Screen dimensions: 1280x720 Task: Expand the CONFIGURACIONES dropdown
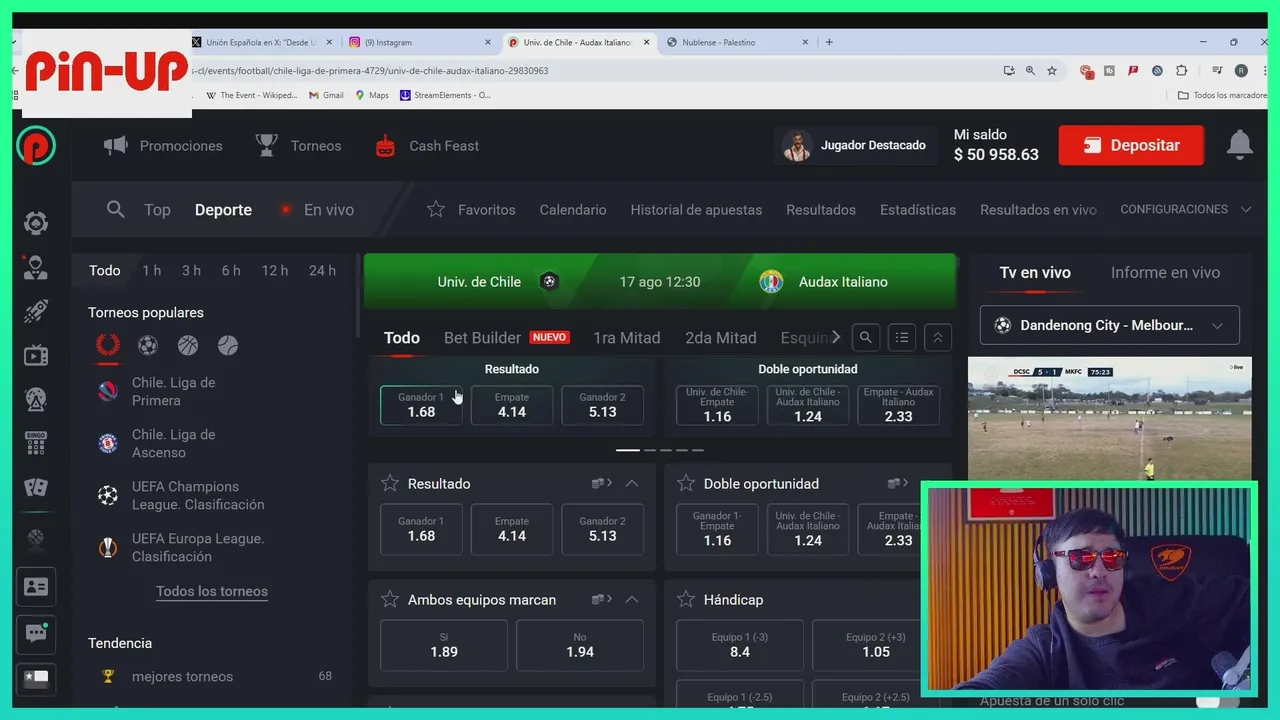coord(1186,209)
